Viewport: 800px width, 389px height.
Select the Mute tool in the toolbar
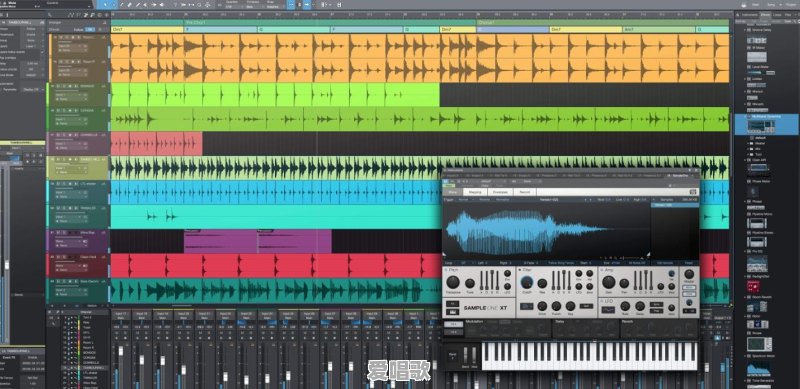tap(145, 5)
